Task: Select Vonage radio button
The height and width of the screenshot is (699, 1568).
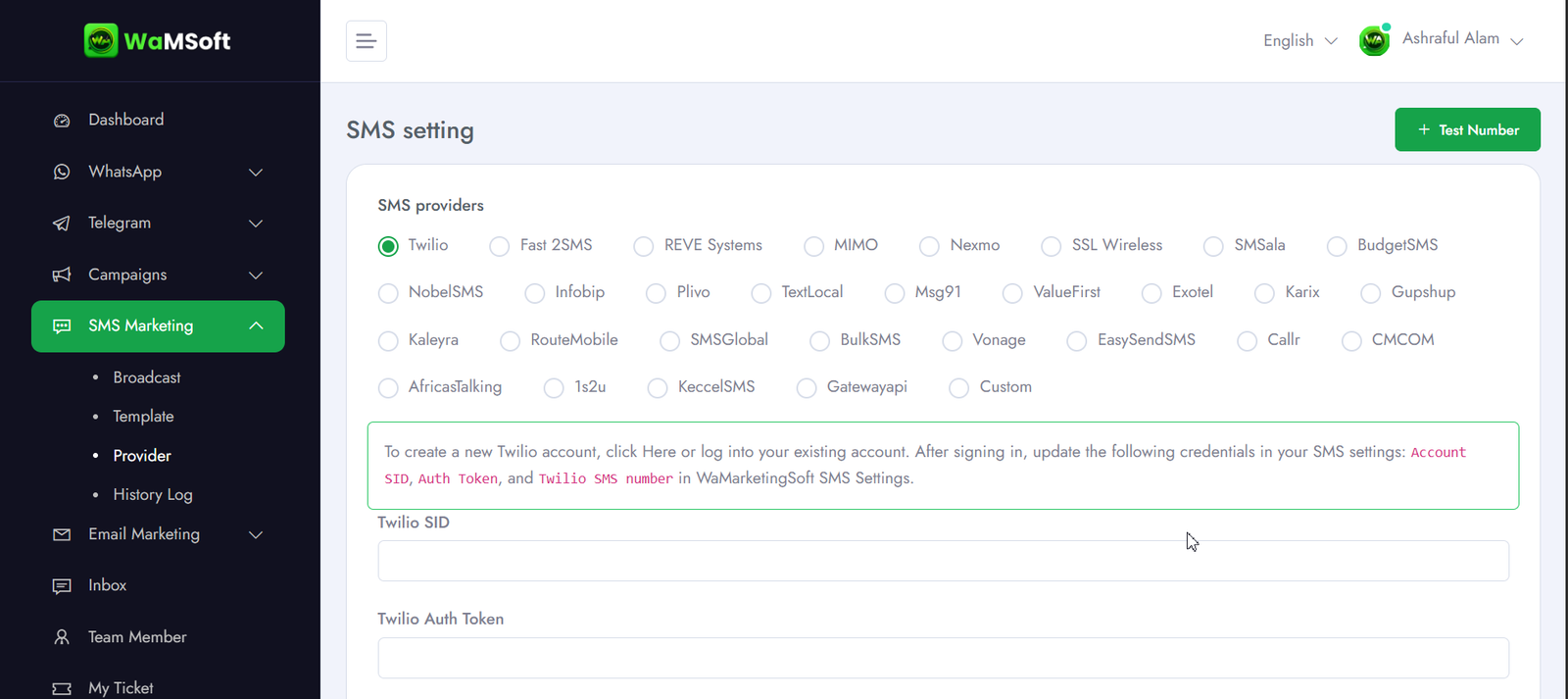Action: (x=953, y=341)
